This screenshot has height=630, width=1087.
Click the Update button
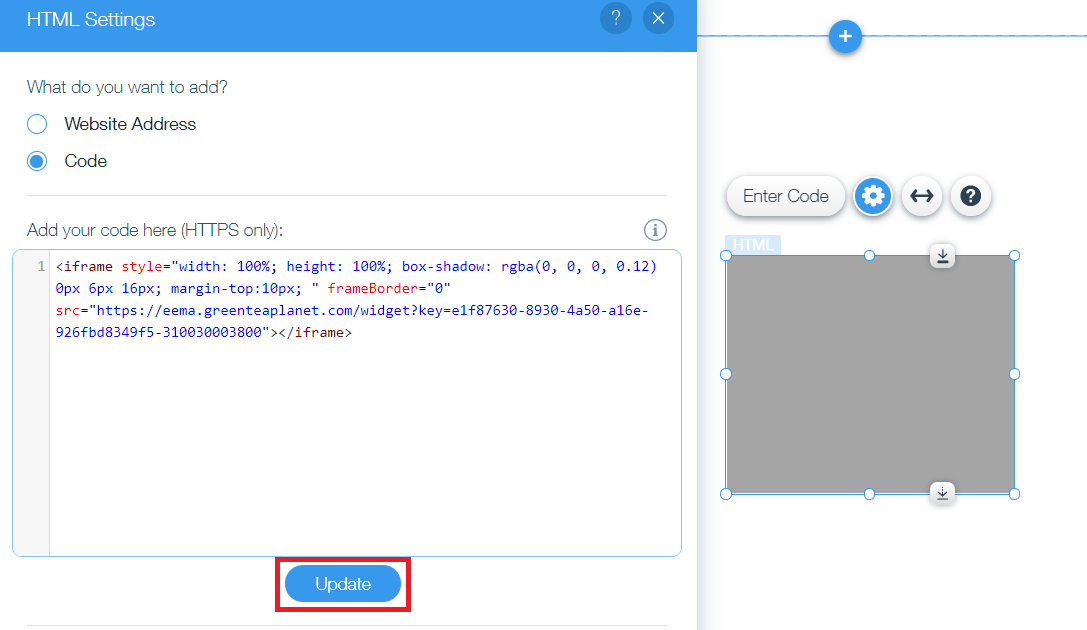[x=343, y=584]
